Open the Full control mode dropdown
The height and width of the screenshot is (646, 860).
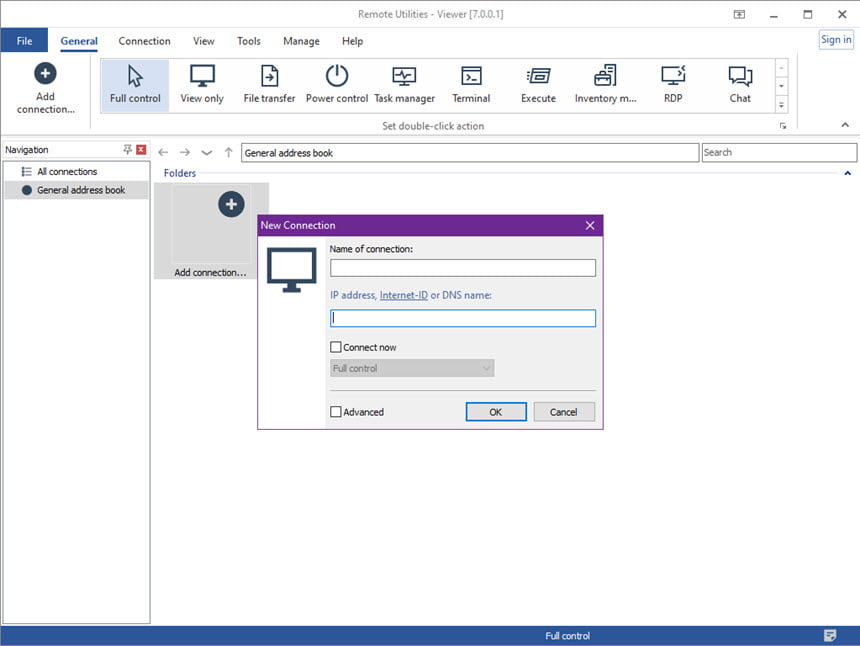412,368
